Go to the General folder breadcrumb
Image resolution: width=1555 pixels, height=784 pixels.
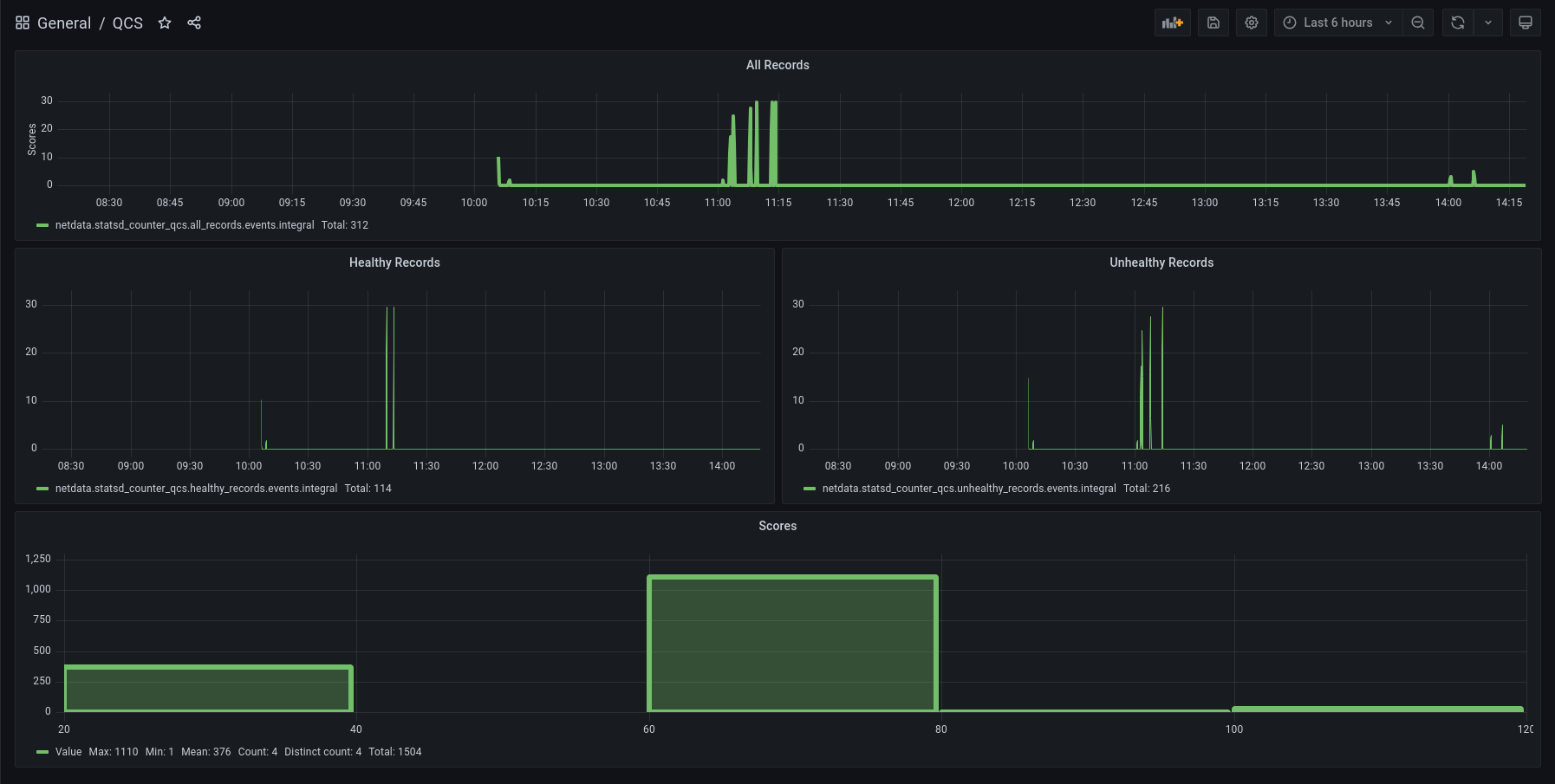coord(64,23)
